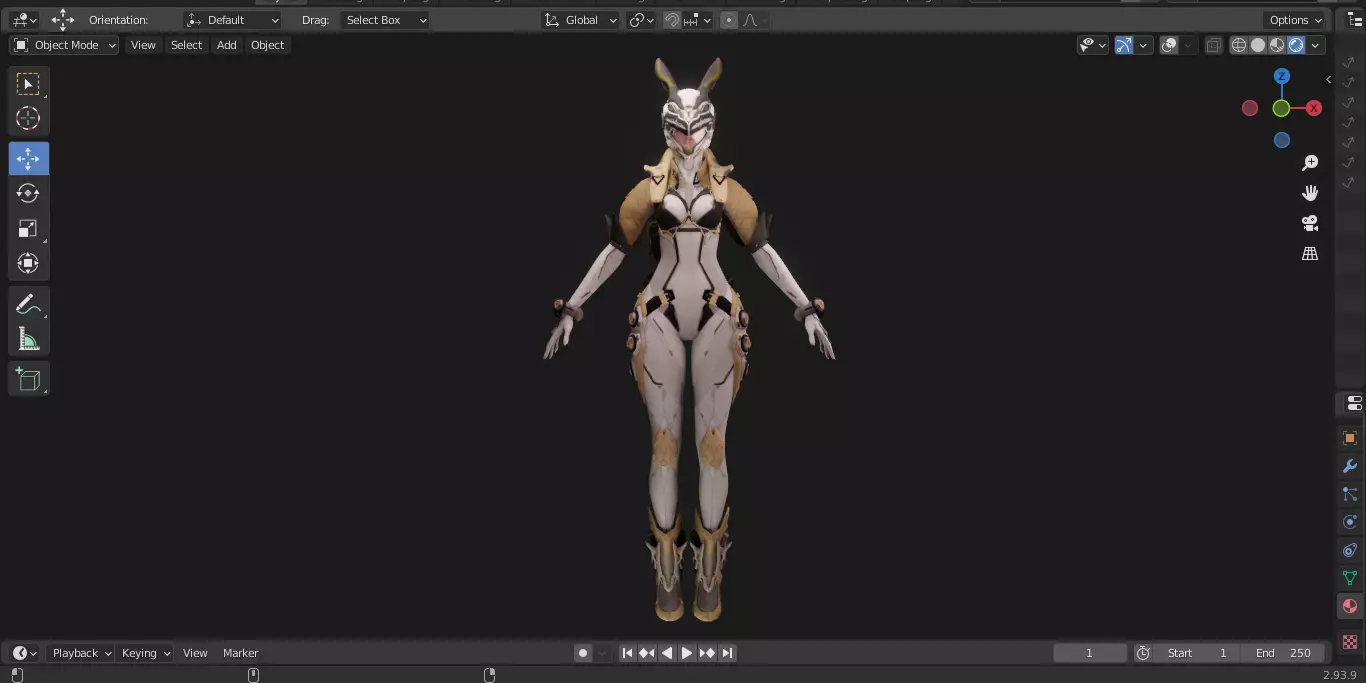The width and height of the screenshot is (1366, 683).
Task: Switch to Wireframe viewport shading
Action: 1239,45
